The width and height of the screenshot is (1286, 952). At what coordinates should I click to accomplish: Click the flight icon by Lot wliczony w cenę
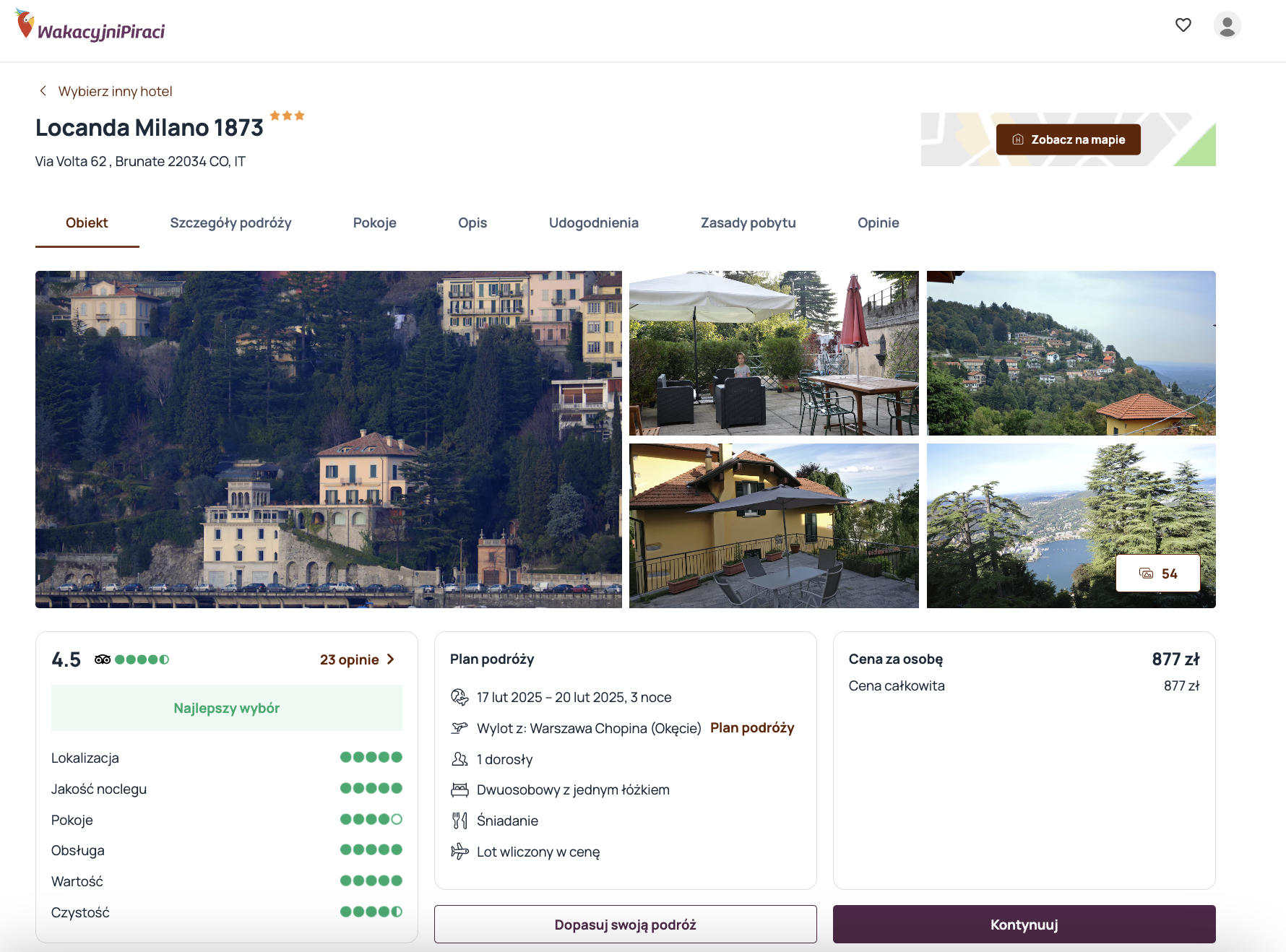[459, 852]
